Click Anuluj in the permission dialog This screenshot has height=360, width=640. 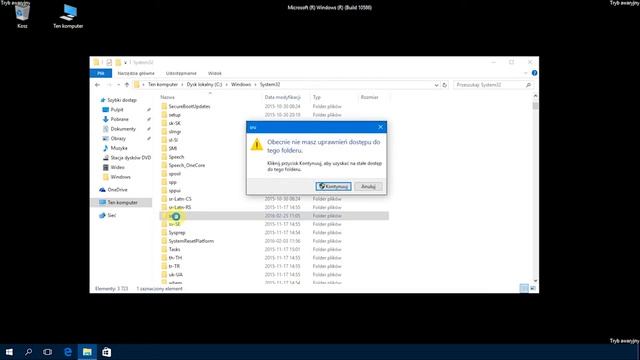[368, 187]
